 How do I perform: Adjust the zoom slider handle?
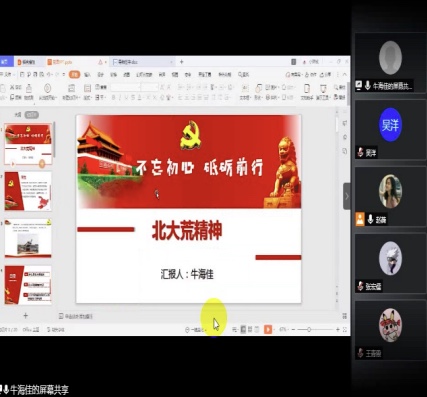tap(309, 329)
